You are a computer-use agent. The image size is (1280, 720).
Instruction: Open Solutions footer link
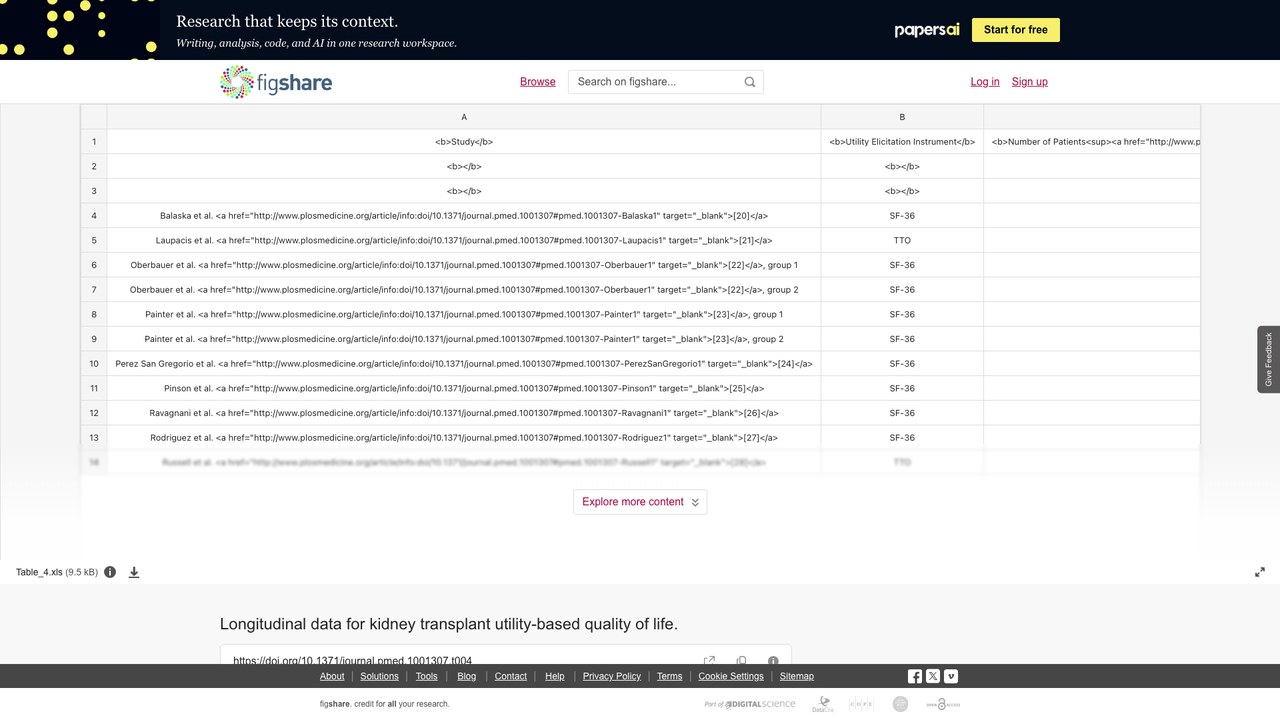click(x=379, y=676)
